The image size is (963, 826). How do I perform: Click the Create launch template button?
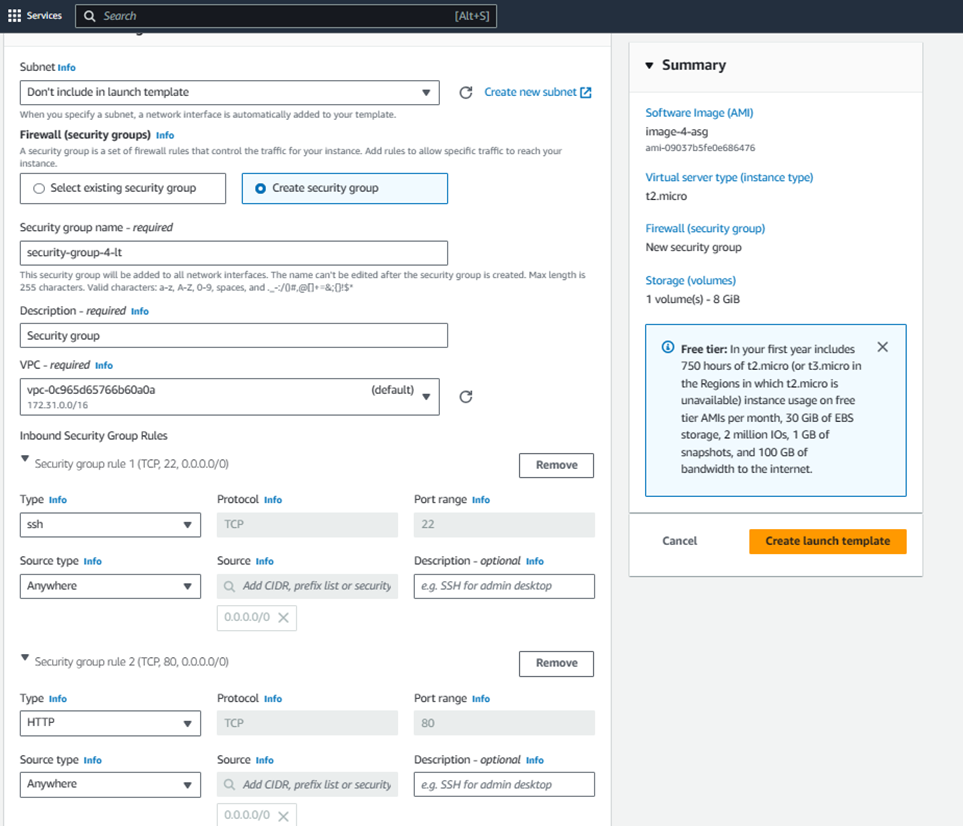point(827,541)
